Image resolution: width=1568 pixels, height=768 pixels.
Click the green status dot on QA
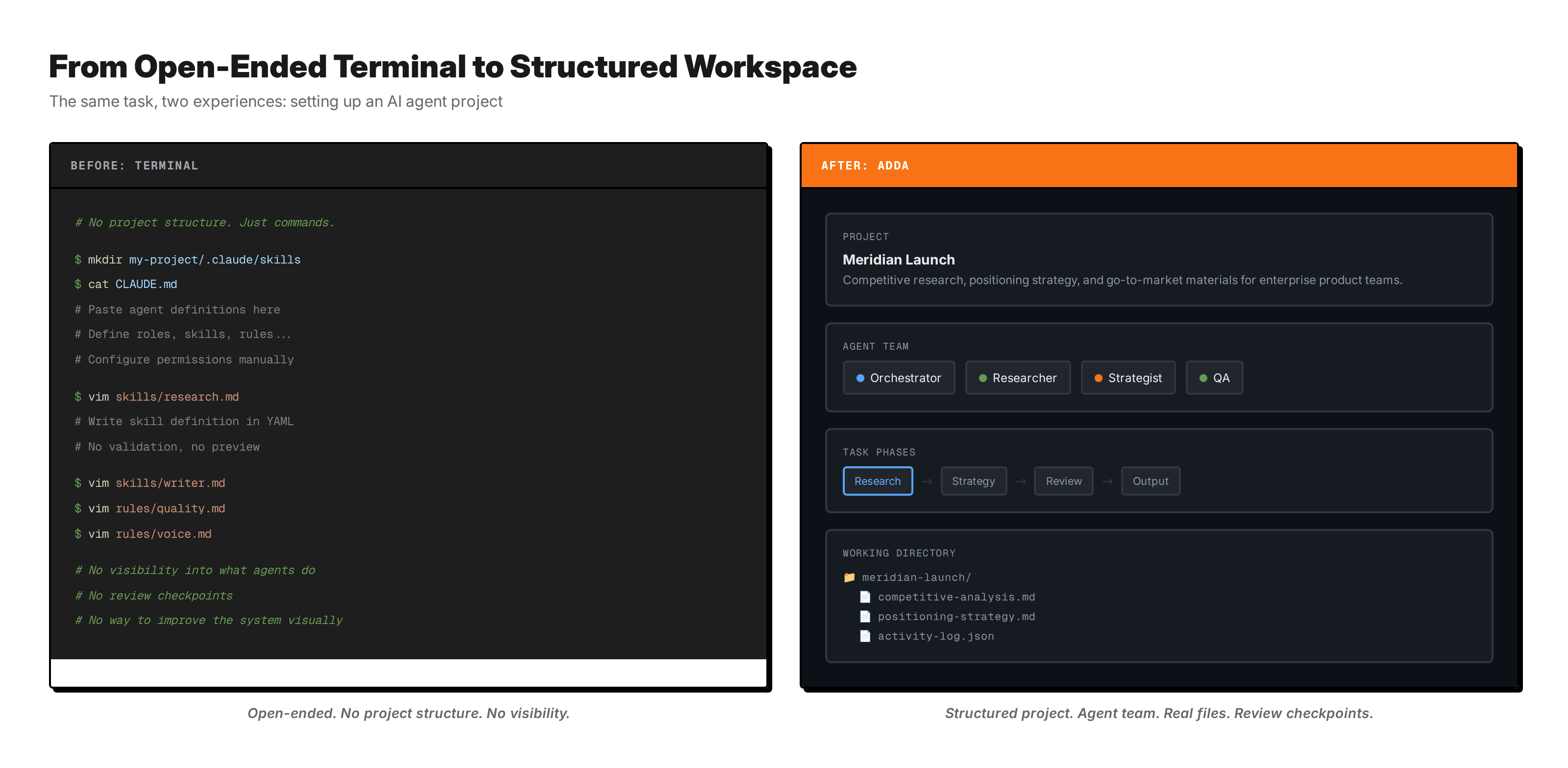pyautogui.click(x=1203, y=378)
